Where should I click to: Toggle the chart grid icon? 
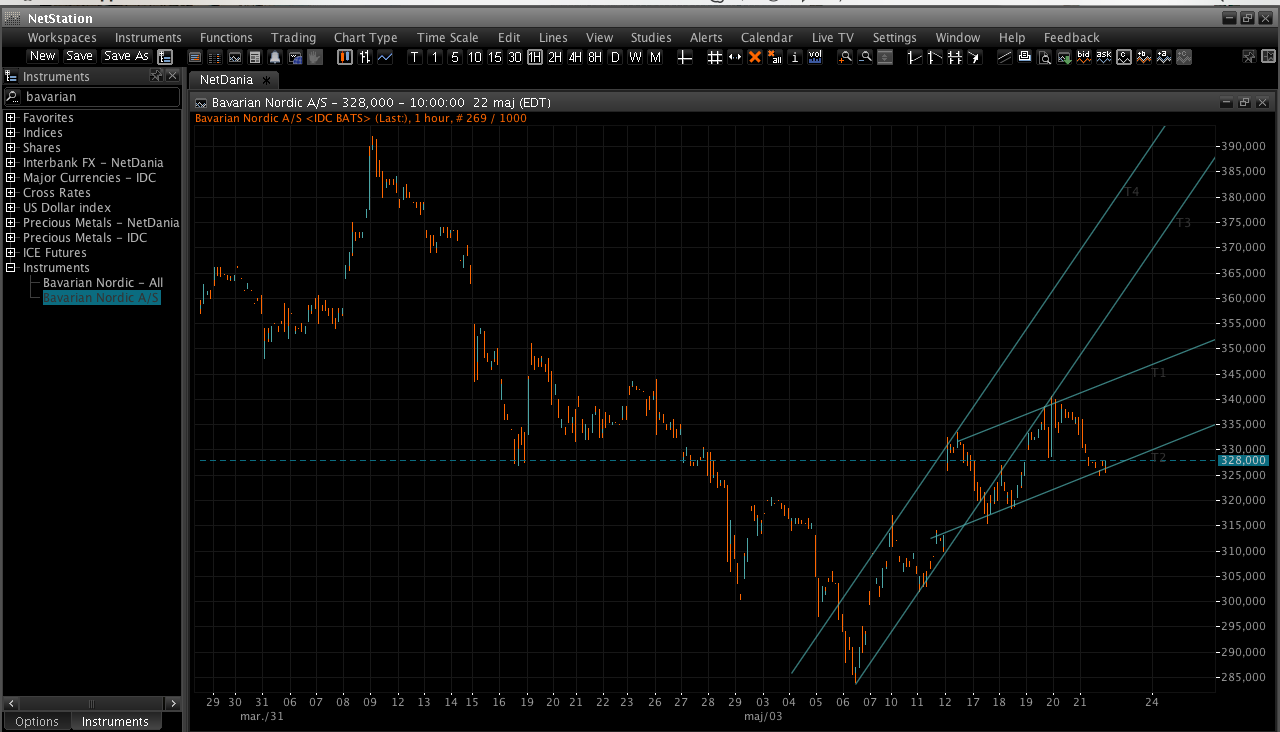pos(715,57)
